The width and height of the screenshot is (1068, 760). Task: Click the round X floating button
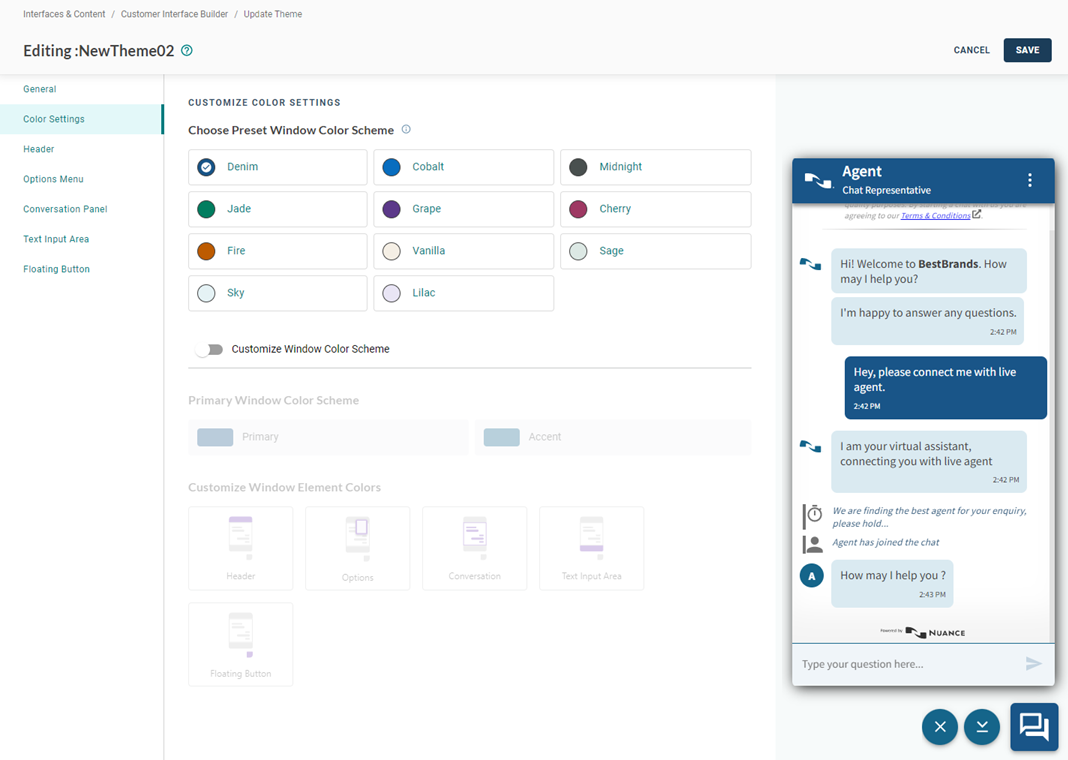(x=940, y=727)
